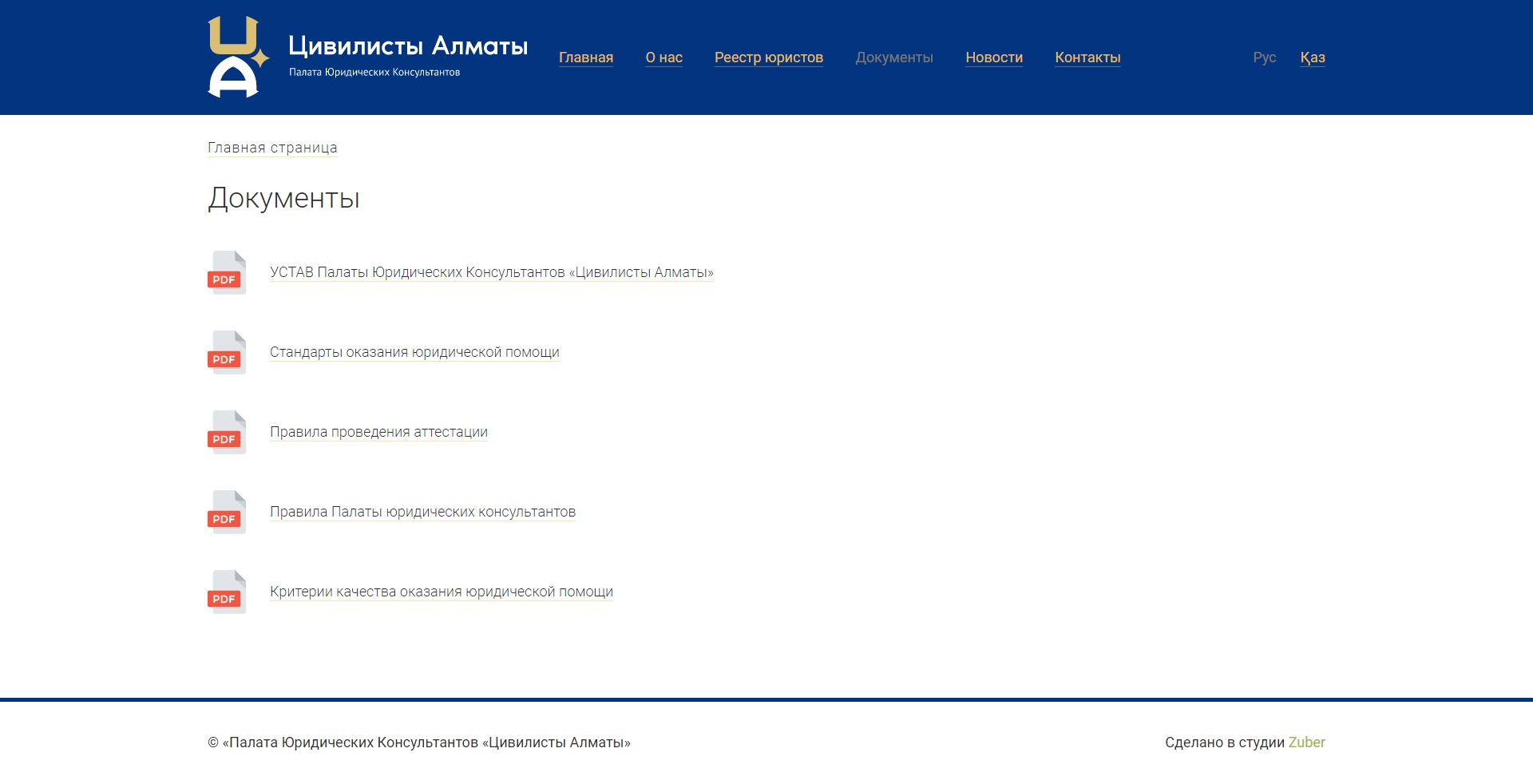
Task: Click PDF icon beside Критерии качества
Action: click(x=227, y=592)
